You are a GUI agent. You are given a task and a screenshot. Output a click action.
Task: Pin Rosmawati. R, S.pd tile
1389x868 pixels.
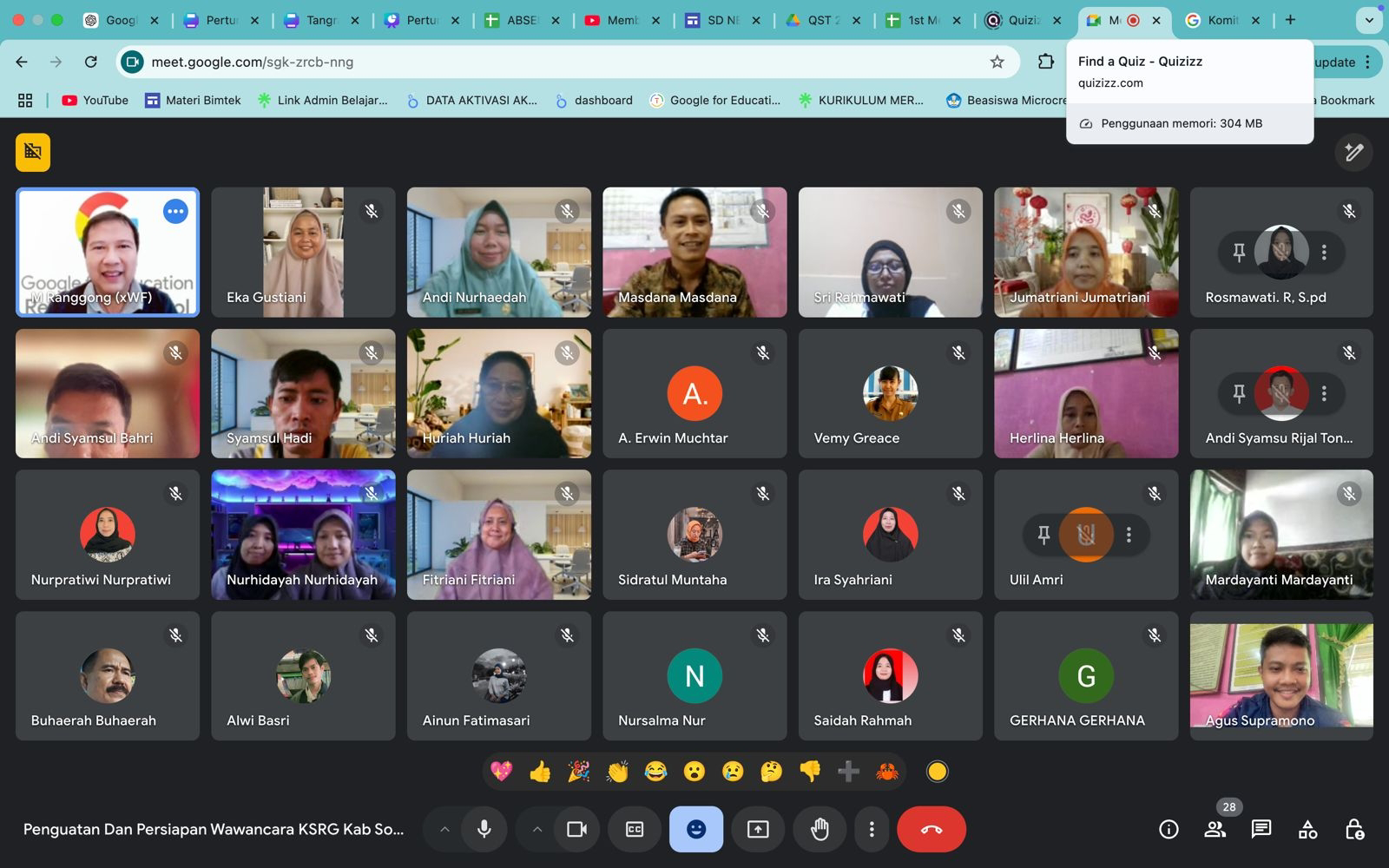tap(1239, 252)
